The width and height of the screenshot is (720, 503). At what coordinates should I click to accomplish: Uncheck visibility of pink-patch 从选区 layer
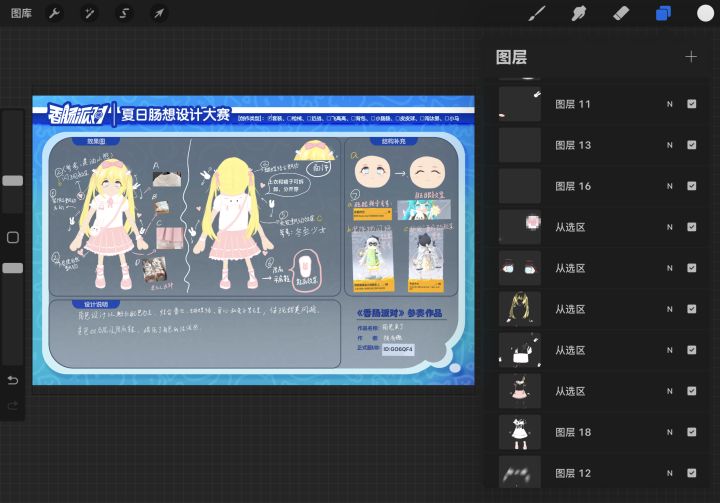pyautogui.click(x=692, y=227)
